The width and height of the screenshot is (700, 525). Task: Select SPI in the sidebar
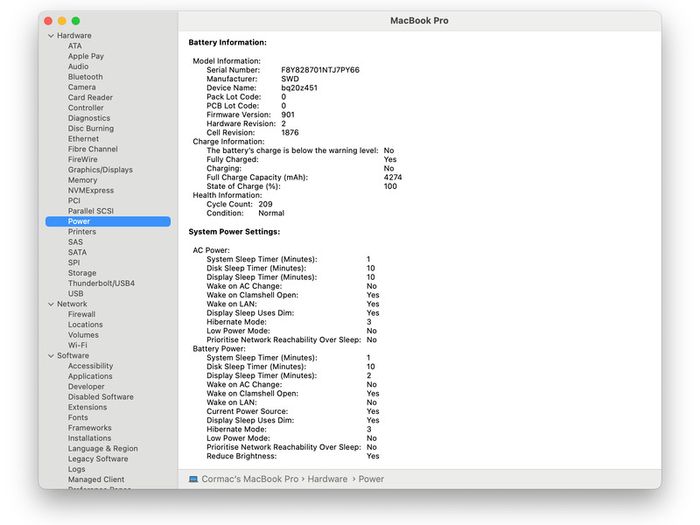(74, 262)
